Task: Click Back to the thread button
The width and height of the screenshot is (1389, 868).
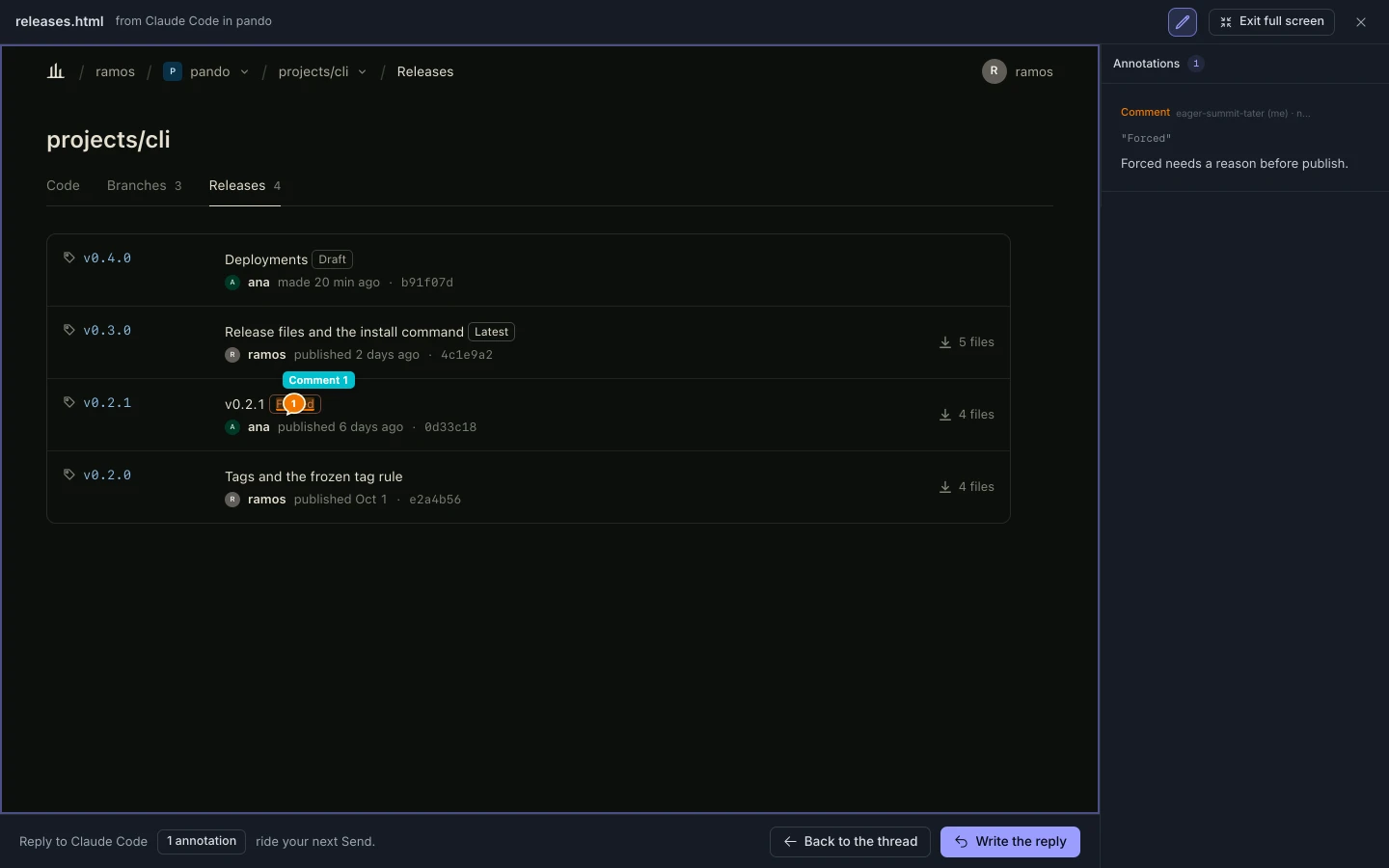Action: coord(850,842)
